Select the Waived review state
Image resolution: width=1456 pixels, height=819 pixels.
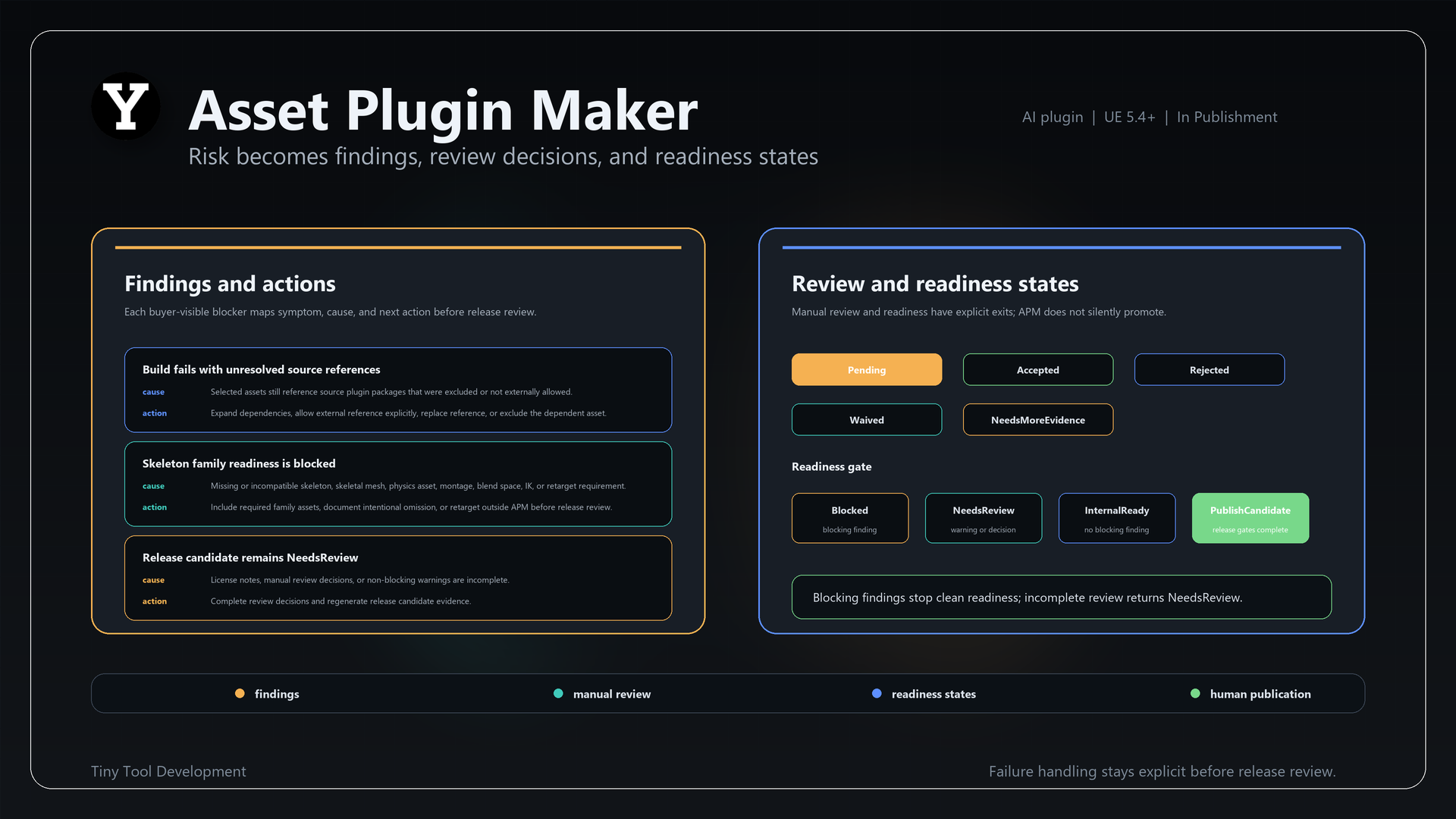pos(867,419)
